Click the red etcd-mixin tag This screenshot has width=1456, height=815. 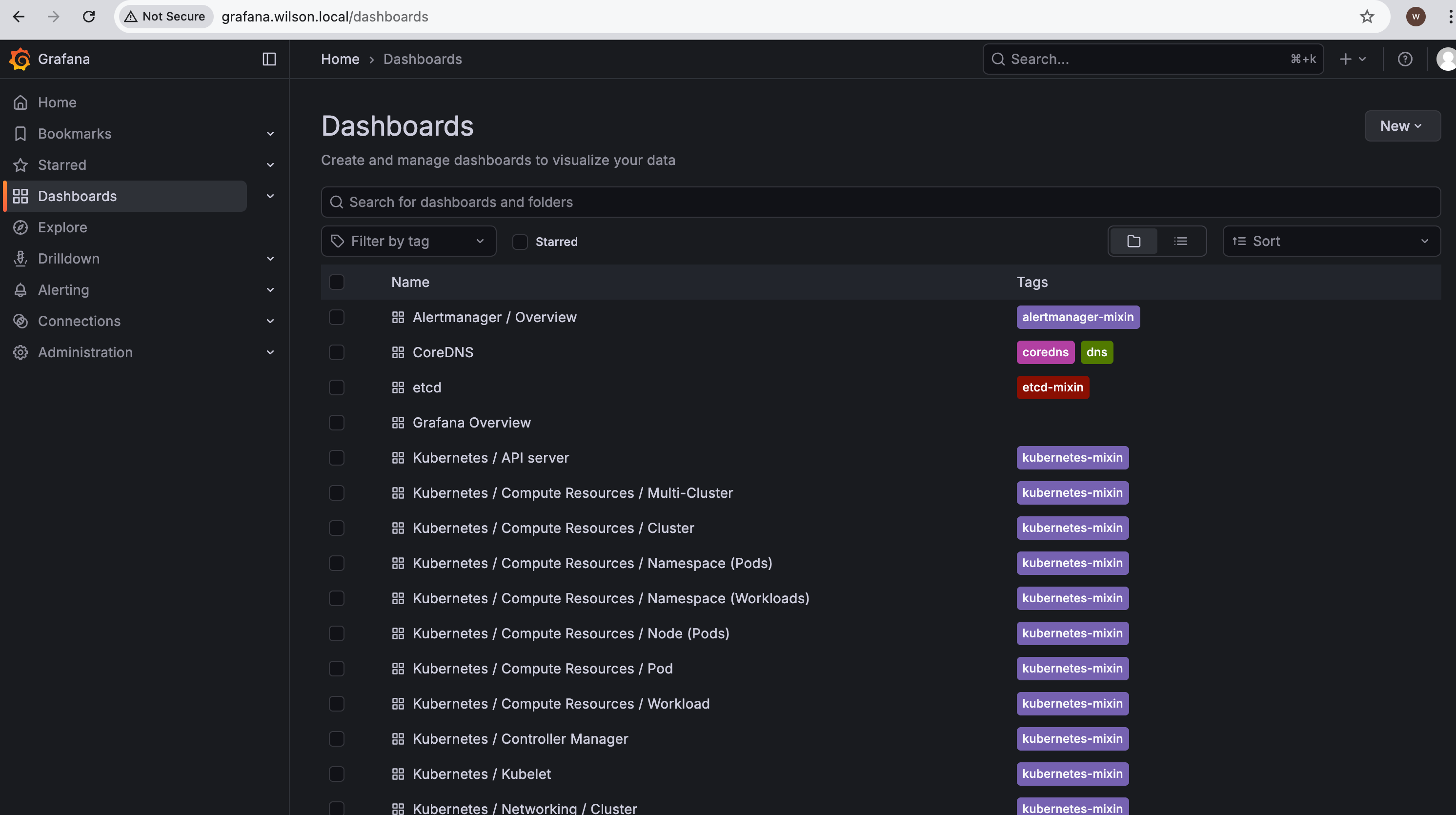pyautogui.click(x=1052, y=387)
